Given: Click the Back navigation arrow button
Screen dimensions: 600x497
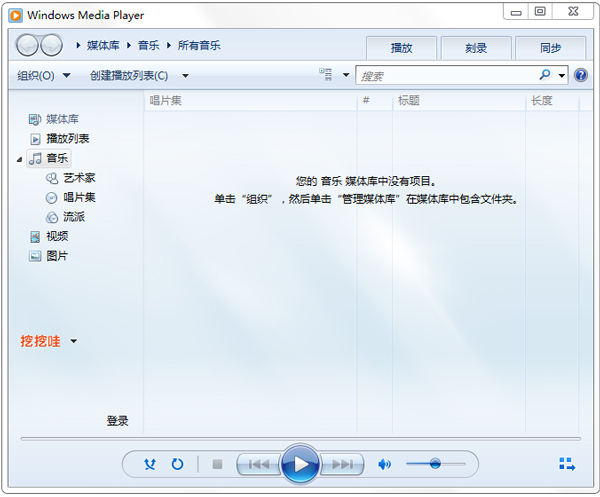Looking at the screenshot, I should pos(27,45).
